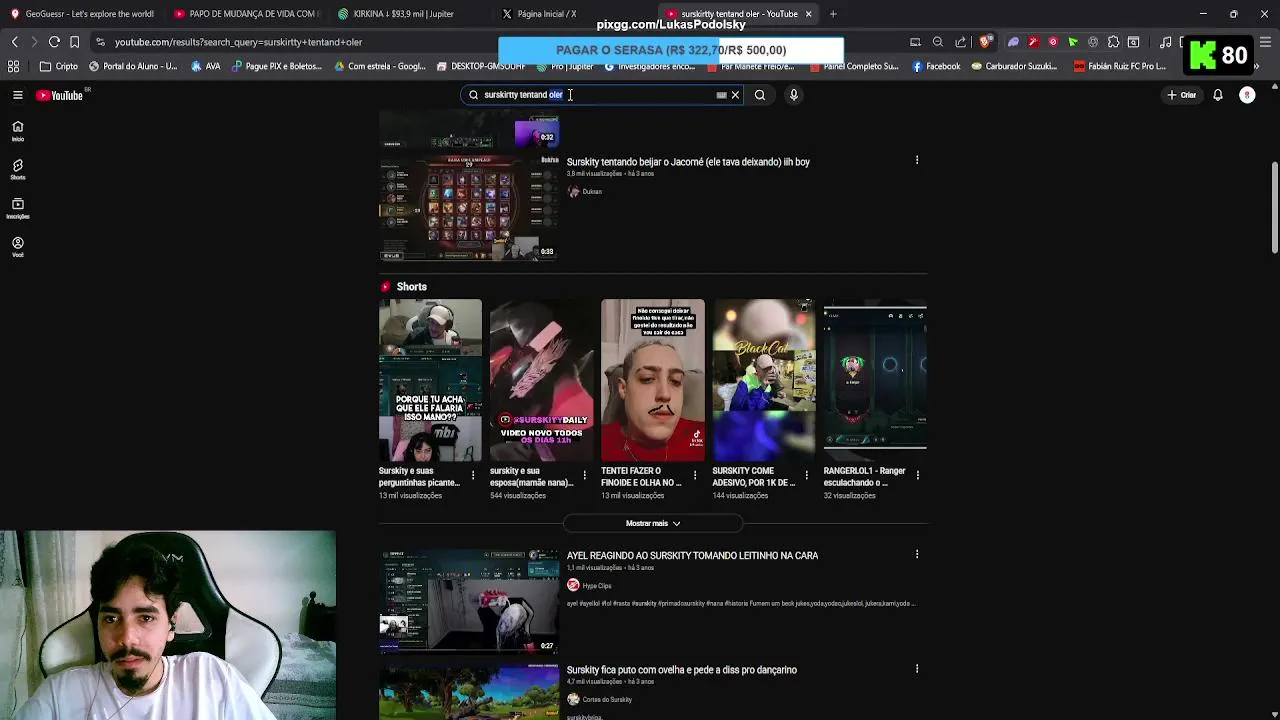
Task: Open thumbnail of AYEL REAGINDO AO SURSKITY video
Action: click(x=469, y=600)
